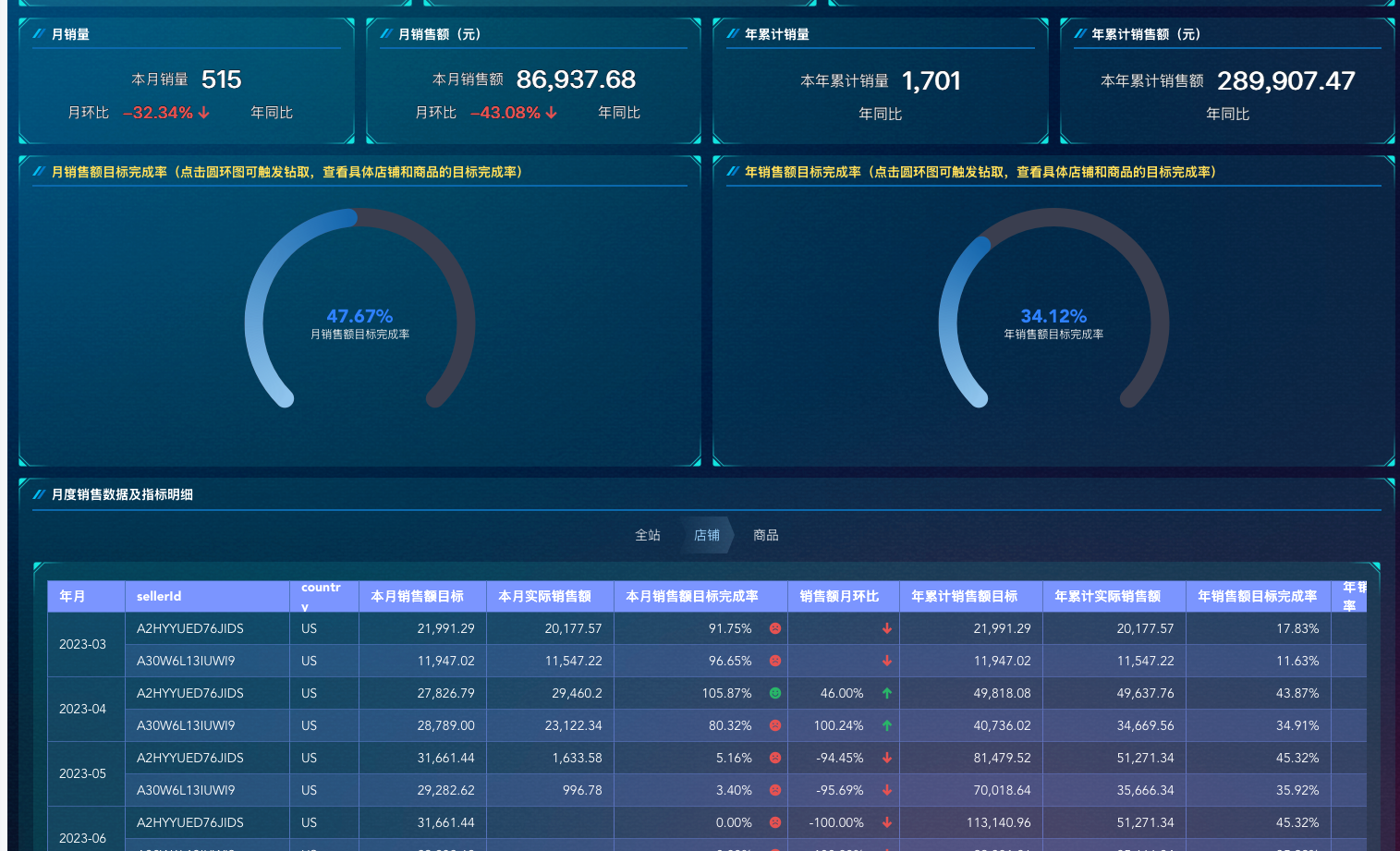The width and height of the screenshot is (1400, 851).
Task: Click the red sad face beside 80.32%
Action: coord(775,725)
